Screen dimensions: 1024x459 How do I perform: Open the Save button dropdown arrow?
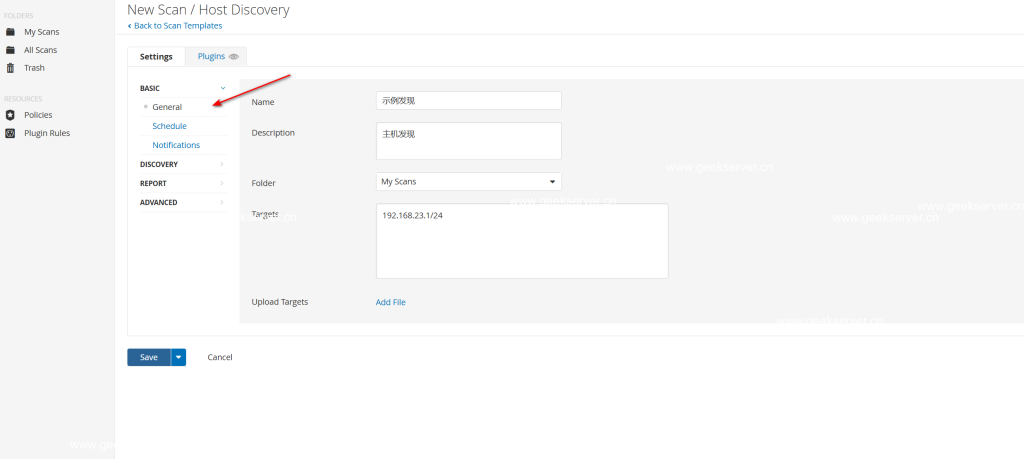(178, 357)
